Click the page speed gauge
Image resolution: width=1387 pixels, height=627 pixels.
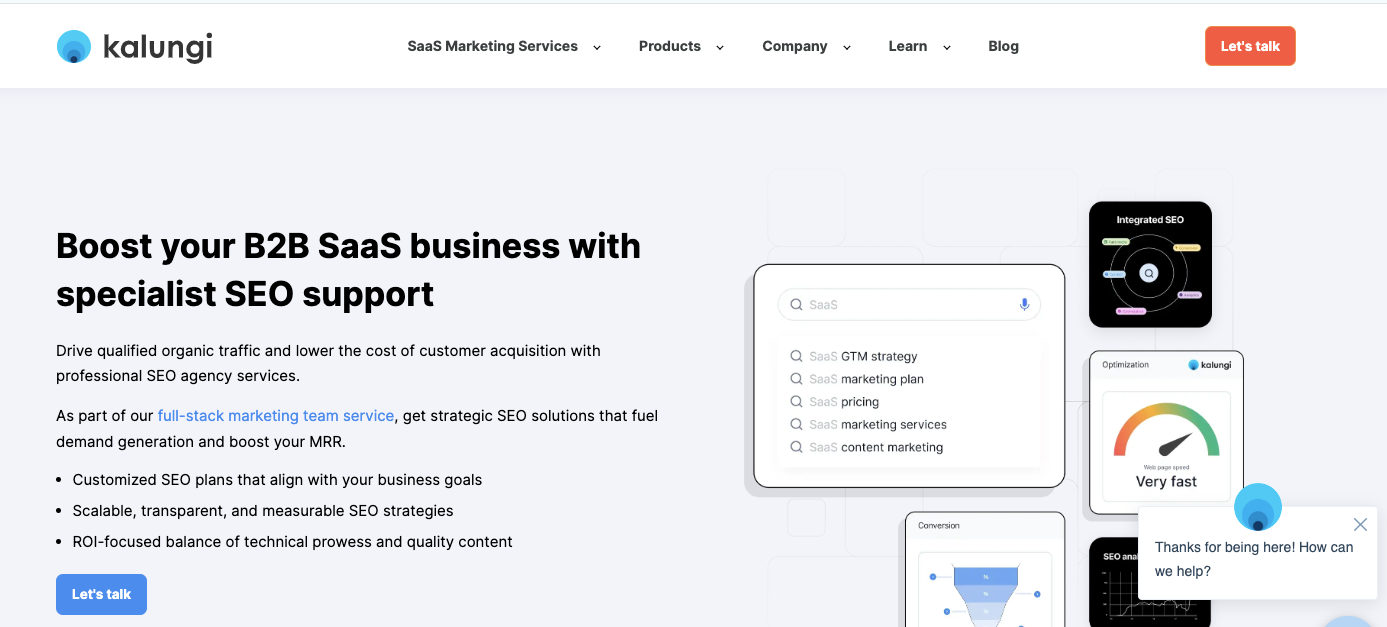tap(1167, 432)
